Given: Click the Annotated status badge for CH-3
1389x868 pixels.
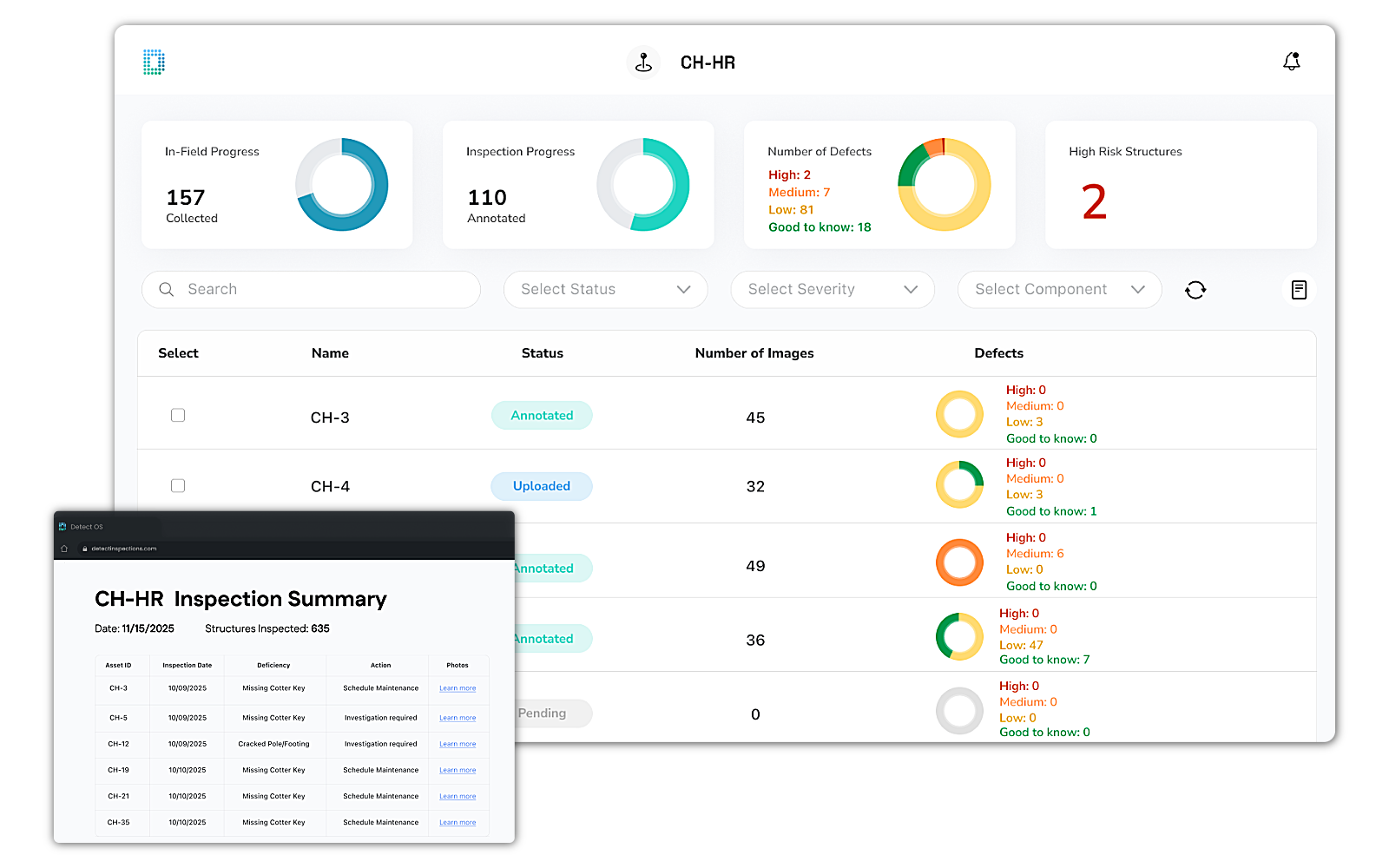Looking at the screenshot, I should point(541,415).
